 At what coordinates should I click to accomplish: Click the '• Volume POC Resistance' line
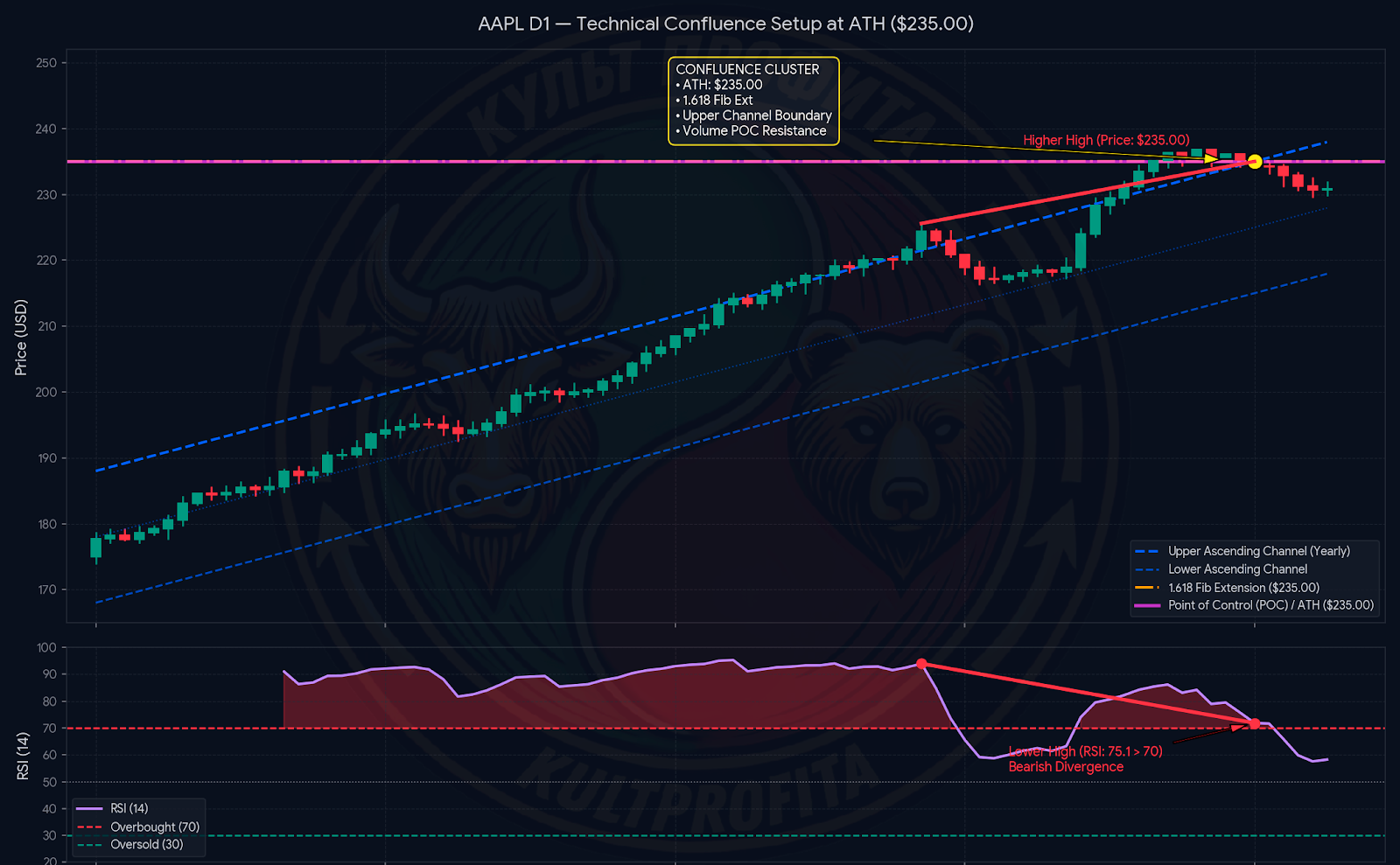(751, 130)
